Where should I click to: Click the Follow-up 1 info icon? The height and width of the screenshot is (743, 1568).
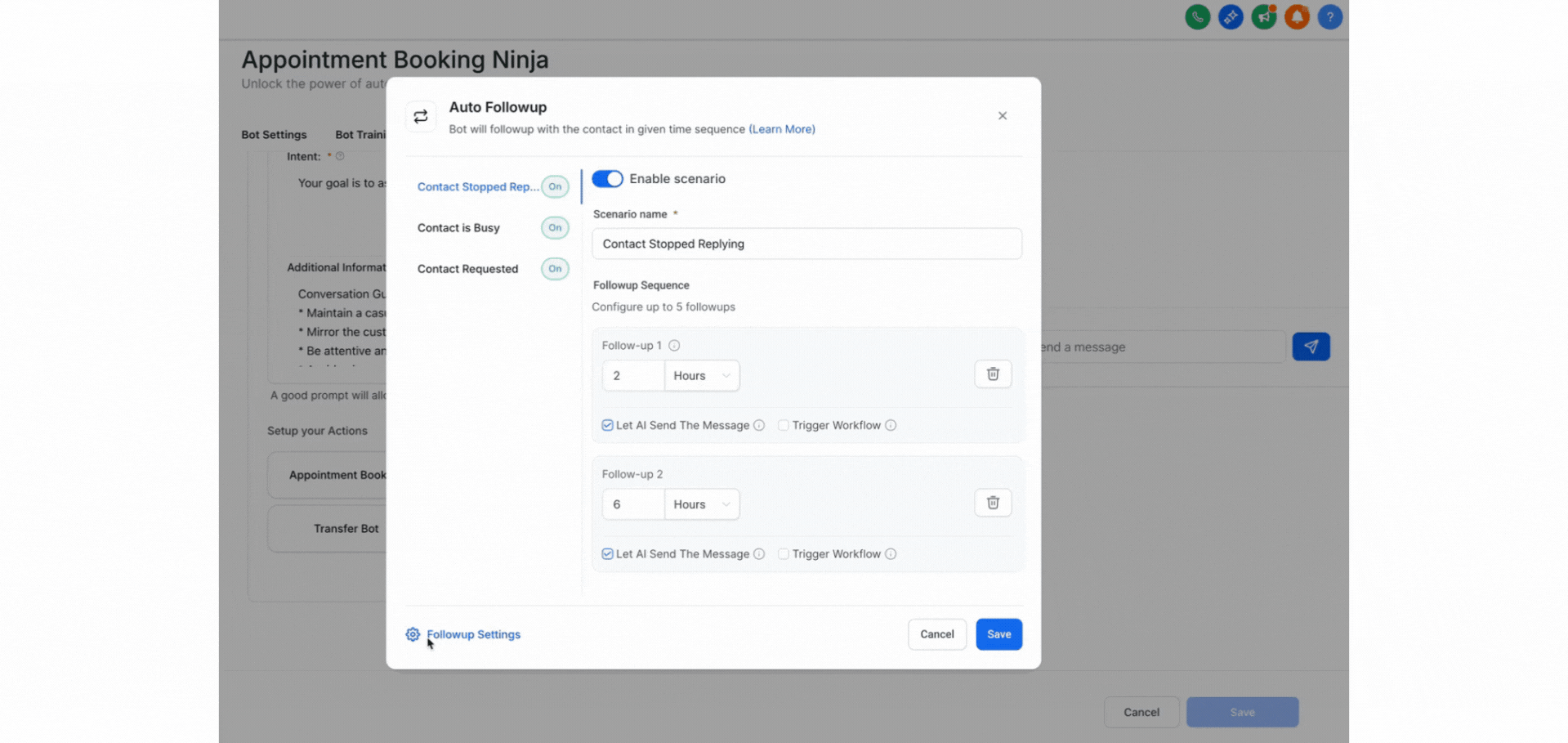674,346
